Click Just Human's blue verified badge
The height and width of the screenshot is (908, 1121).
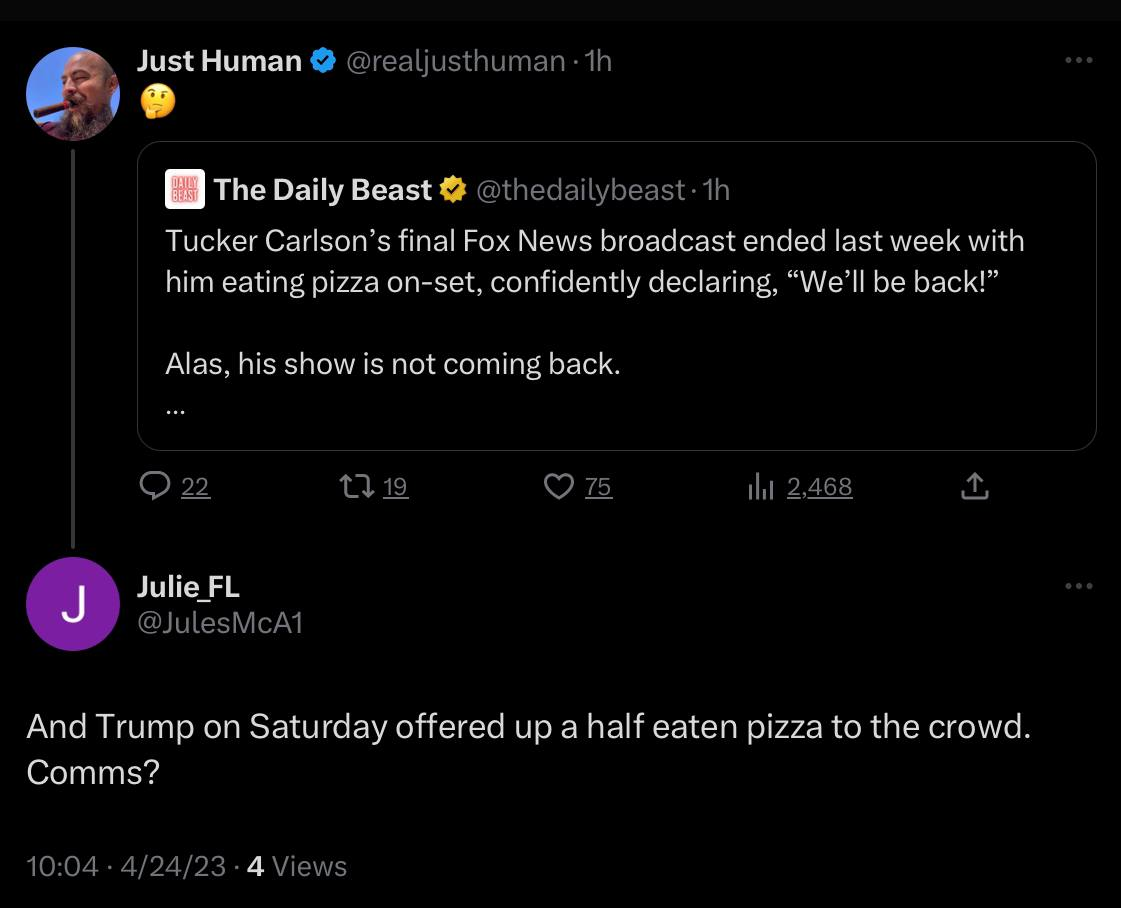[x=322, y=62]
